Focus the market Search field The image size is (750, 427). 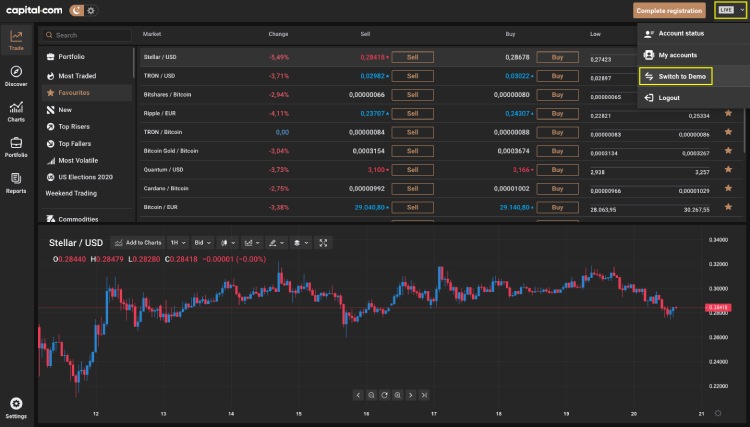tap(87, 35)
